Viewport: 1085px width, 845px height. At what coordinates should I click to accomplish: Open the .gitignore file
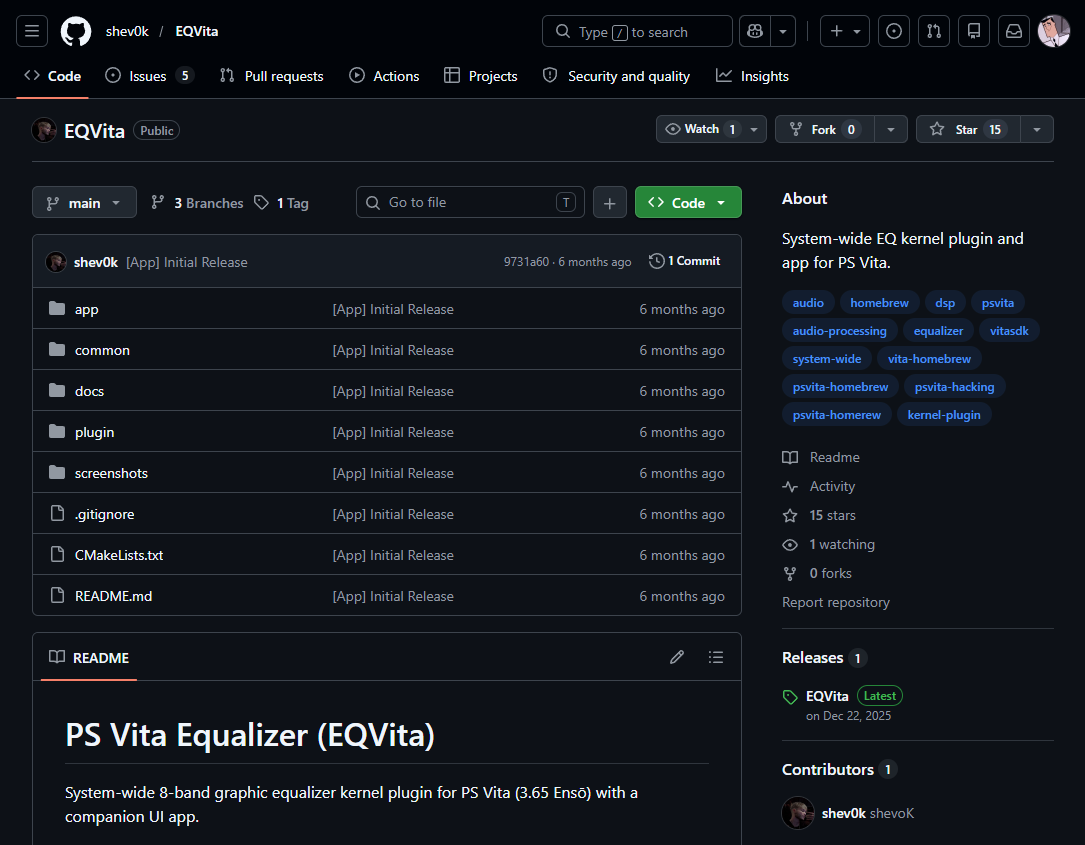click(104, 514)
